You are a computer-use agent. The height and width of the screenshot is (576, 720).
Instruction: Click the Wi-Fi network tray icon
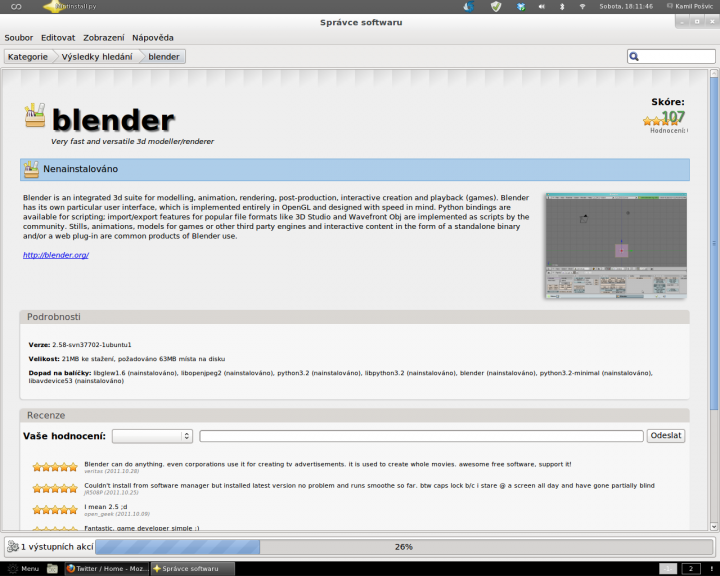[x=582, y=6]
